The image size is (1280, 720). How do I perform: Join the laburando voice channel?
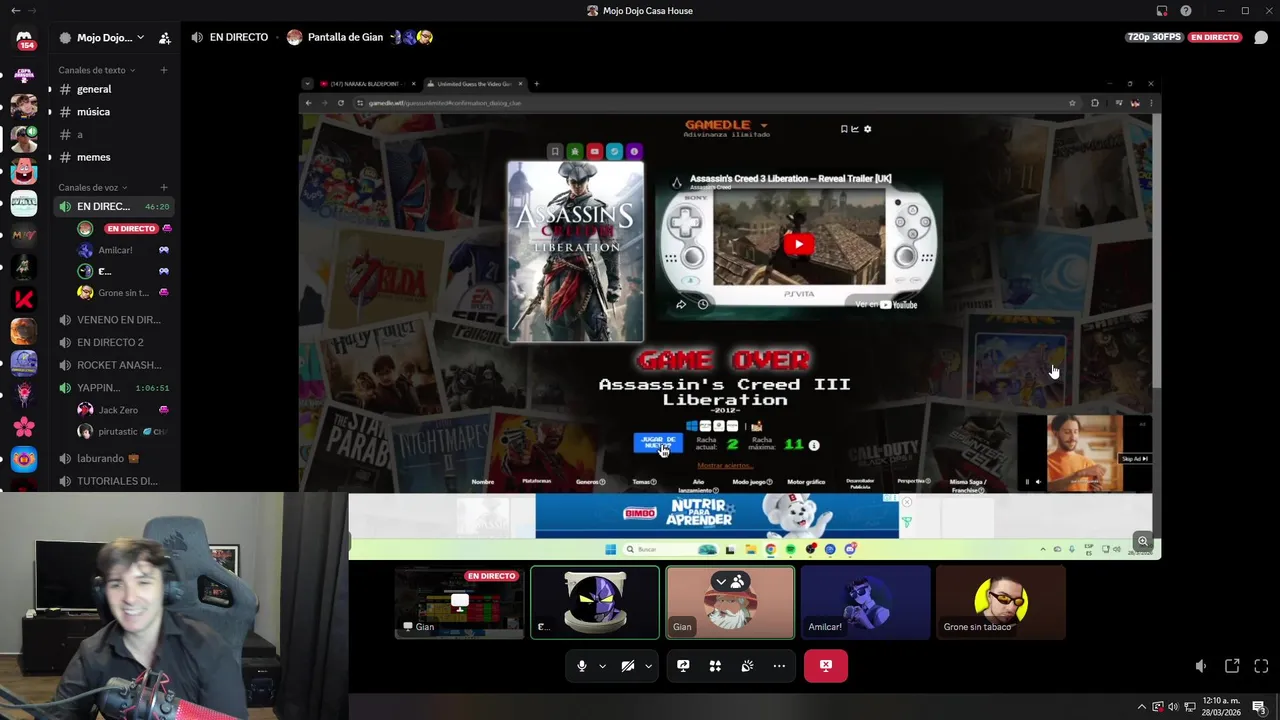click(x=113, y=458)
